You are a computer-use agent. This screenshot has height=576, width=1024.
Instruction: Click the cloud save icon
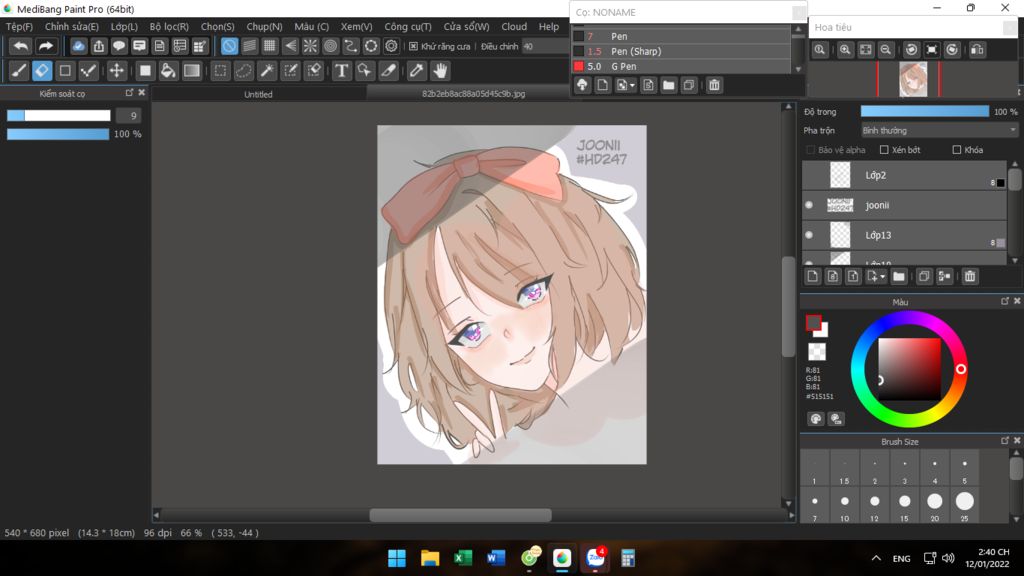click(78, 46)
